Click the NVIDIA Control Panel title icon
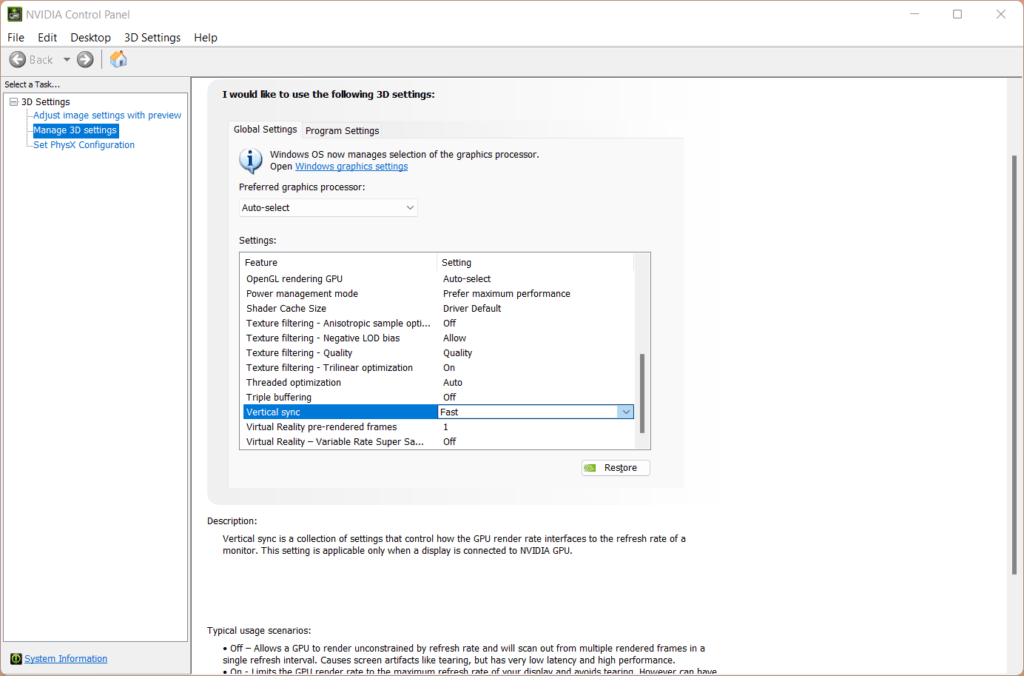This screenshot has height=676, width=1024. 14,14
